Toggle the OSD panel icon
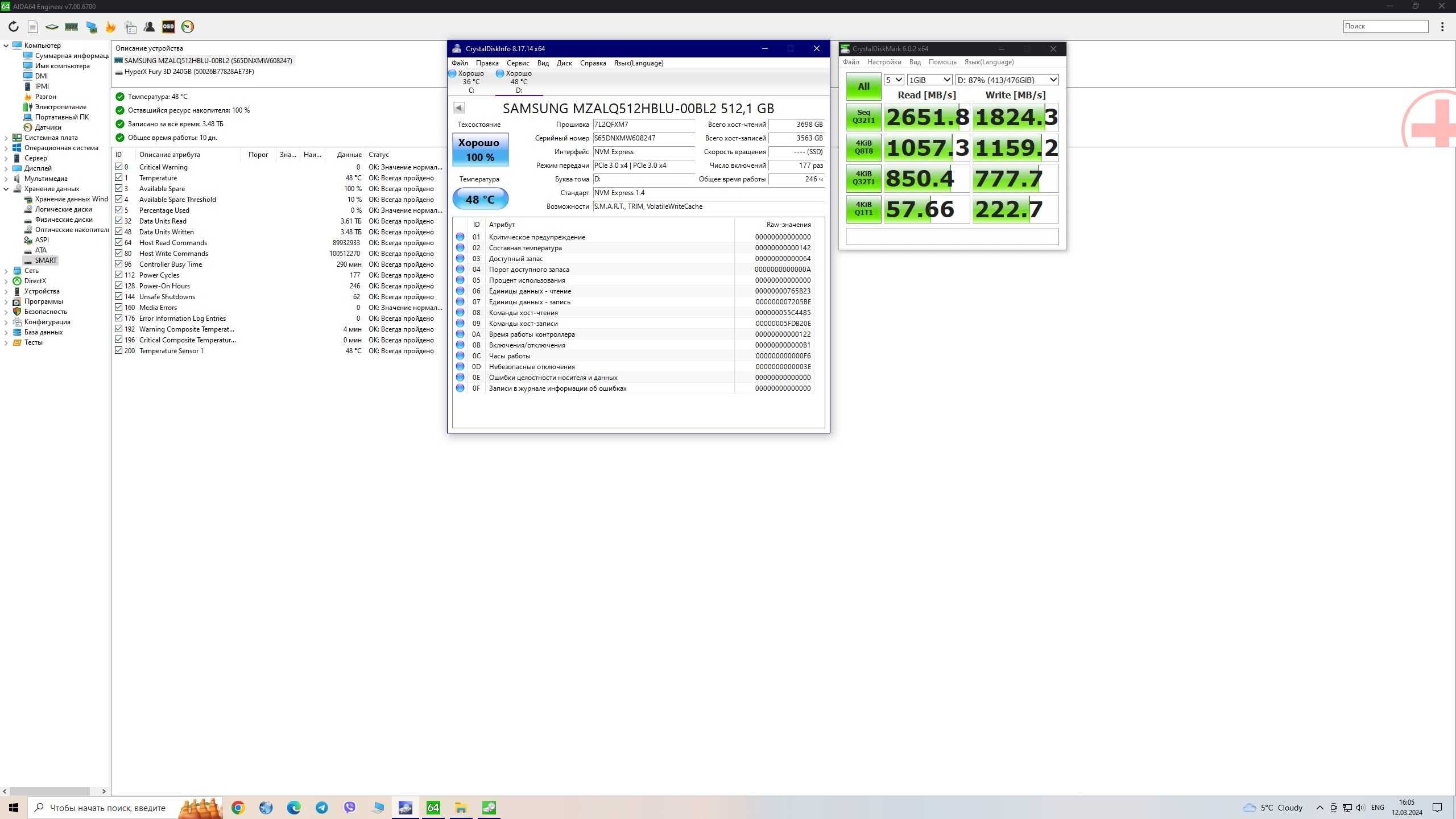The image size is (1456, 819). coord(168,27)
